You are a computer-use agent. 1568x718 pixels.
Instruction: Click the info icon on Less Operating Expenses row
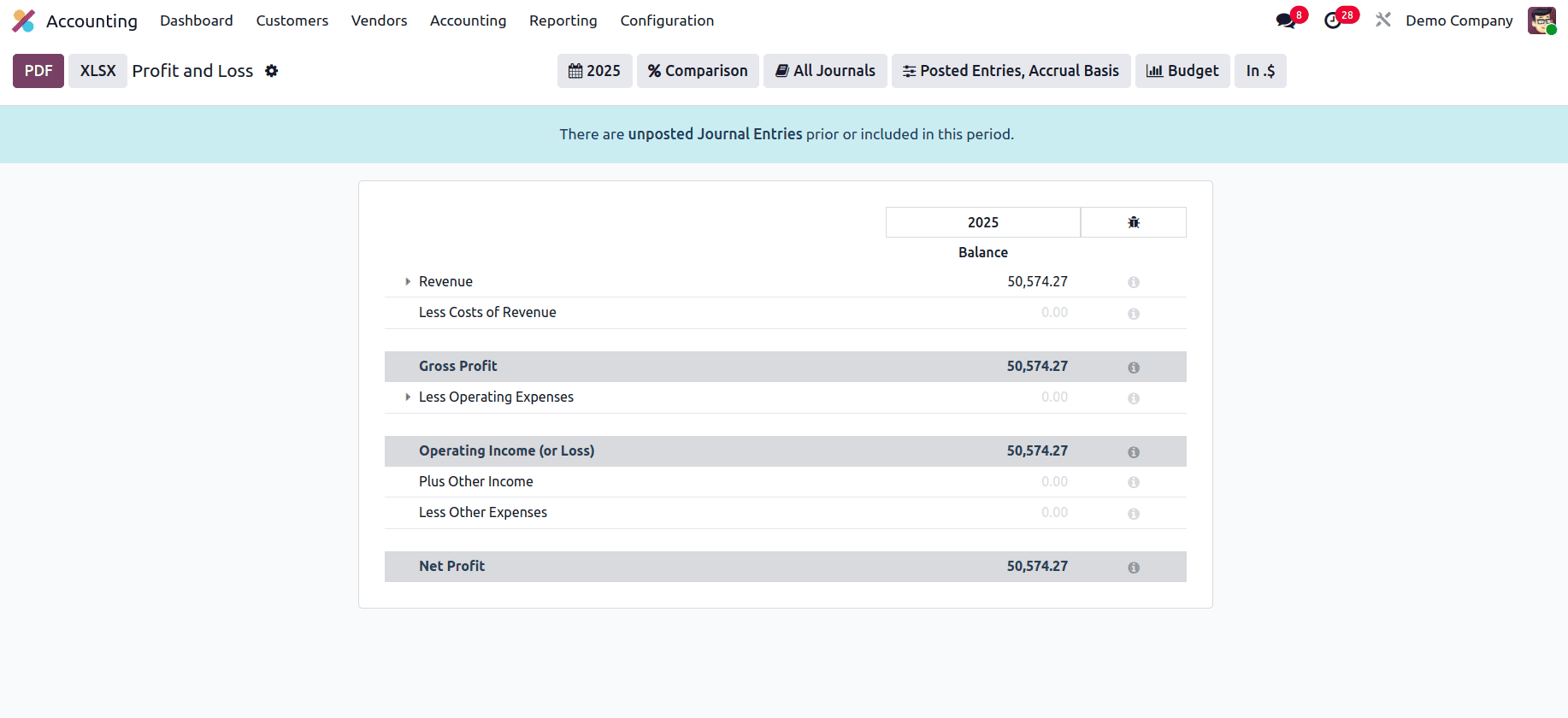pos(1134,398)
